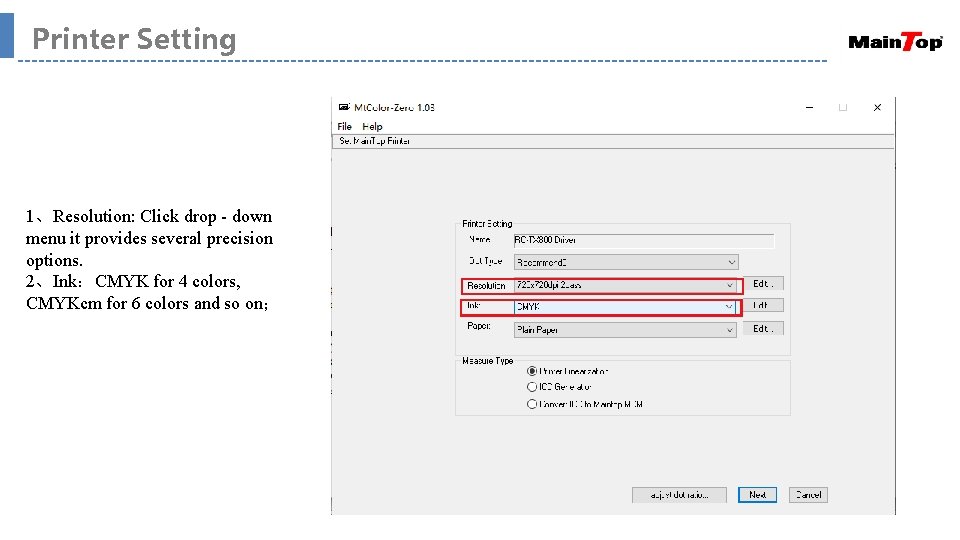Open the Resolution dropdown
Screen dimensions: 960x540
coord(626,285)
